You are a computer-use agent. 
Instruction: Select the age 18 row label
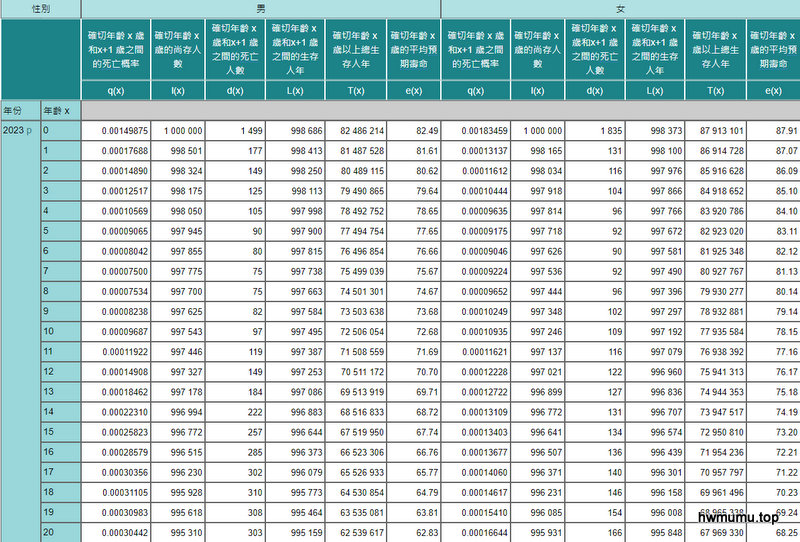(x=61, y=492)
